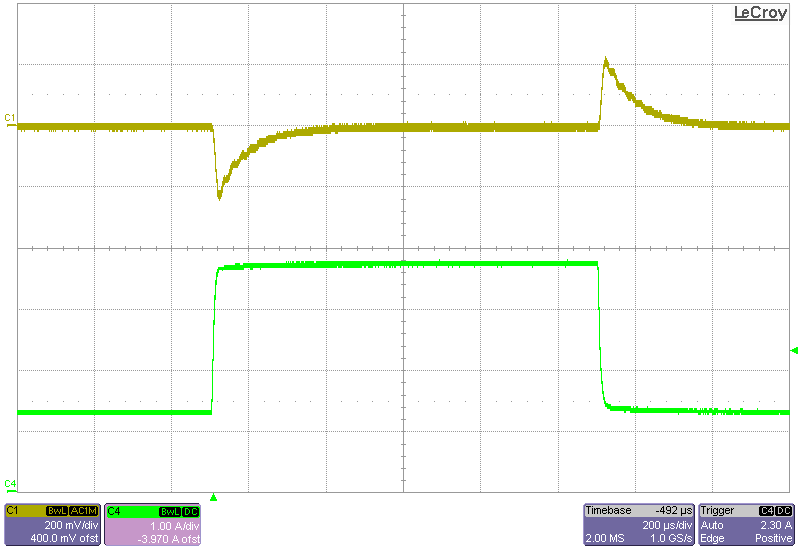Select the C1 ground level marker

coord(10,119)
